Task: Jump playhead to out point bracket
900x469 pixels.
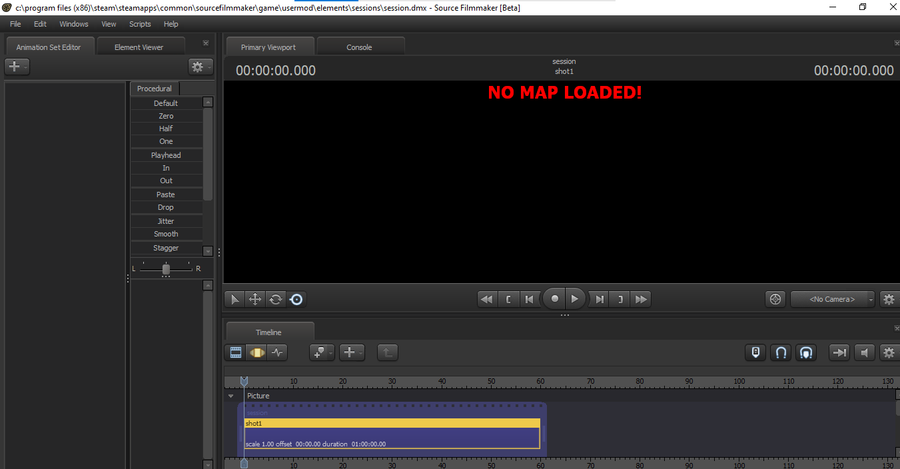Action: coord(620,299)
